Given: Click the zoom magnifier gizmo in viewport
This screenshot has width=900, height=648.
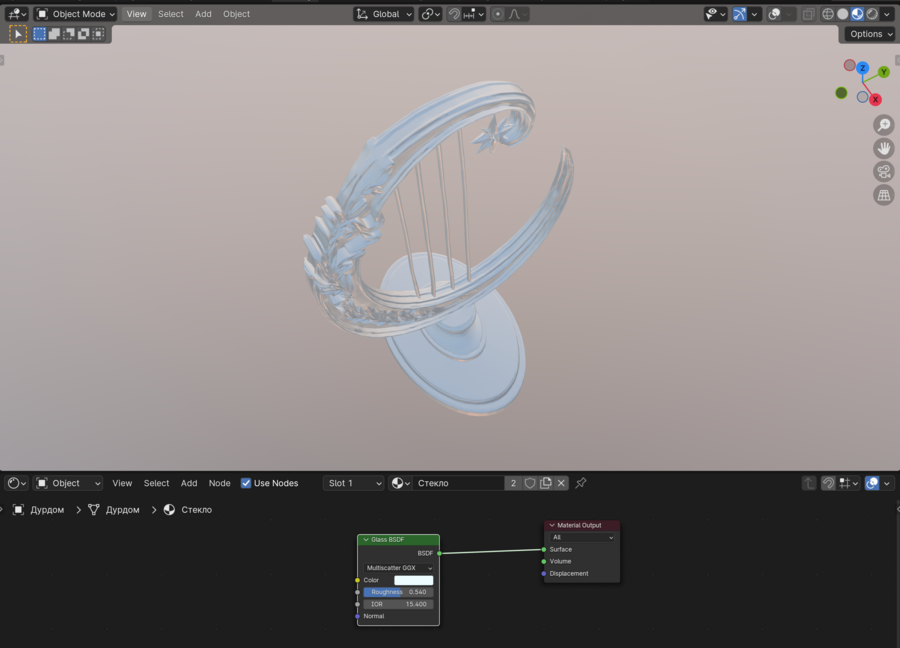Looking at the screenshot, I should coord(883,125).
